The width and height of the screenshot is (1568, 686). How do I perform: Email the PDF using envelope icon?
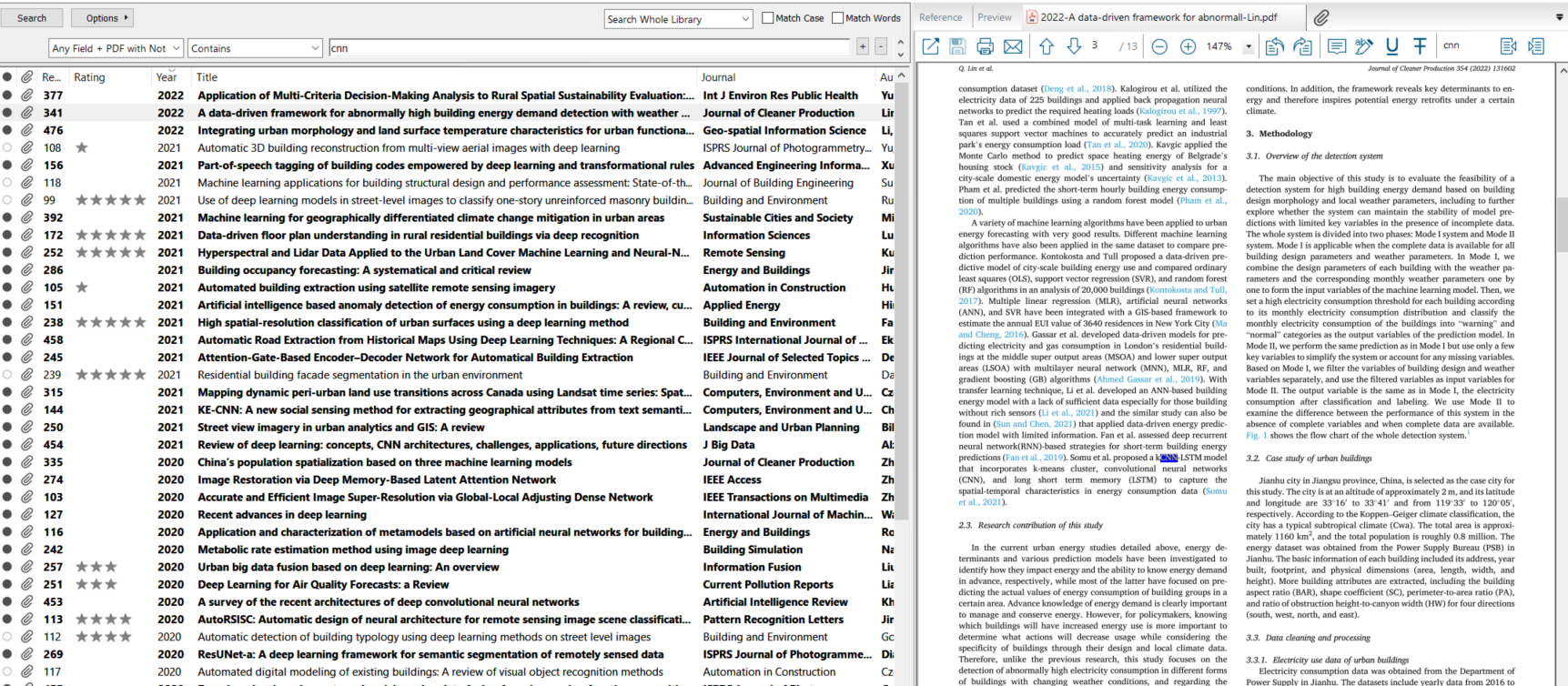pyautogui.click(x=1013, y=46)
